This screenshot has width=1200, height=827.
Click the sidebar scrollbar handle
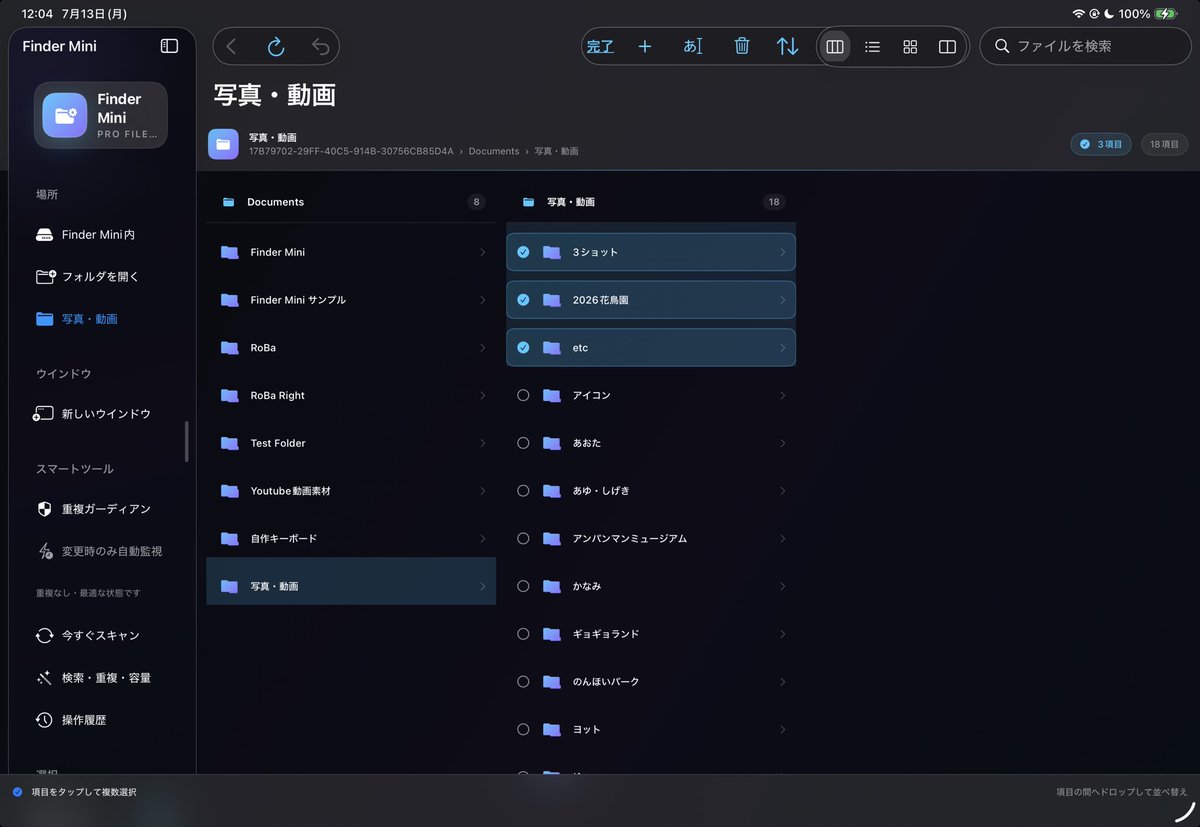click(186, 441)
